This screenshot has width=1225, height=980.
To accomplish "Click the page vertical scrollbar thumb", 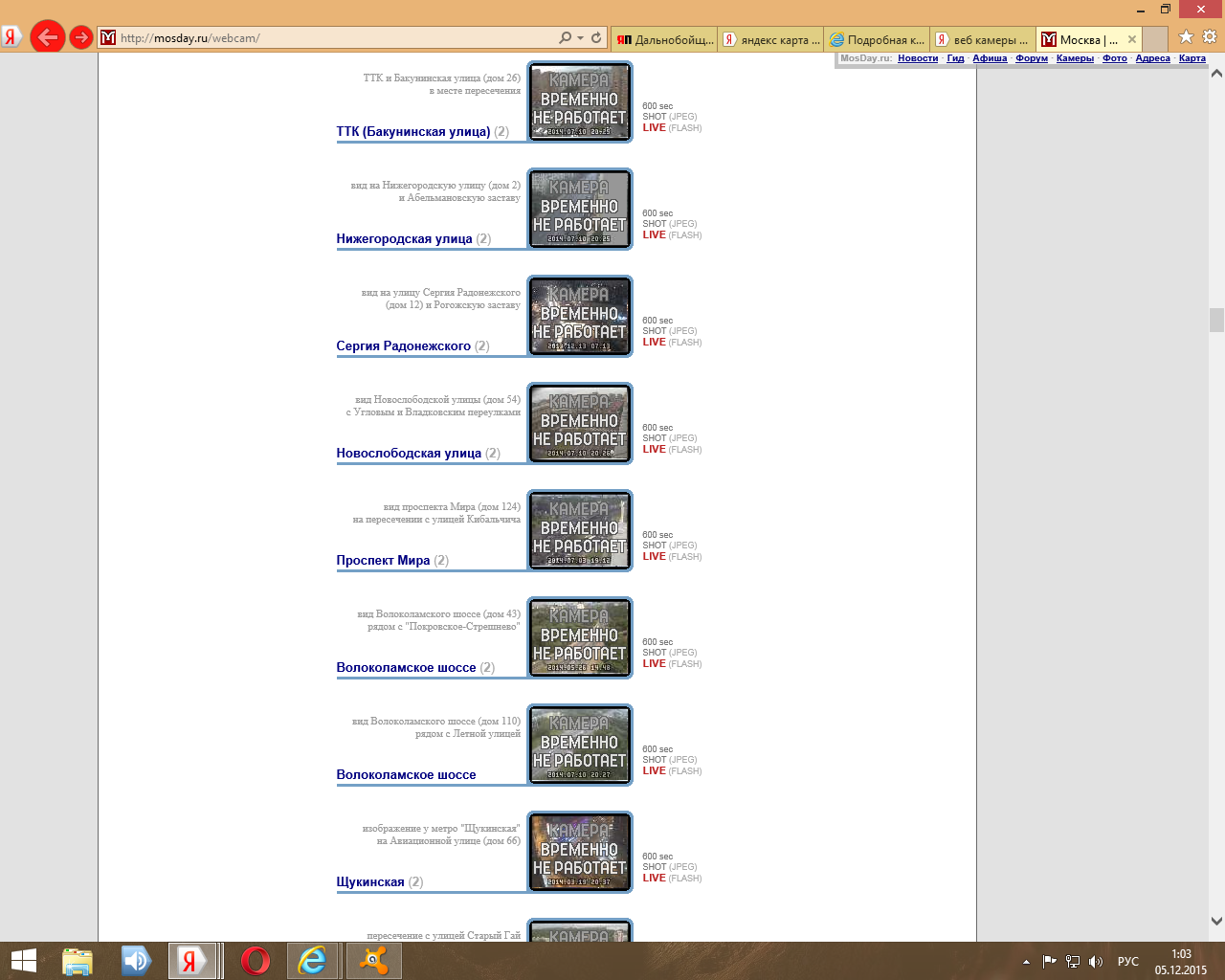I will tap(1216, 320).
